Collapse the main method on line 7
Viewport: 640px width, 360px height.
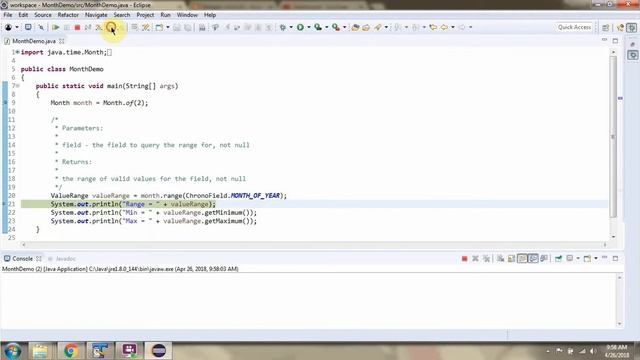18,86
